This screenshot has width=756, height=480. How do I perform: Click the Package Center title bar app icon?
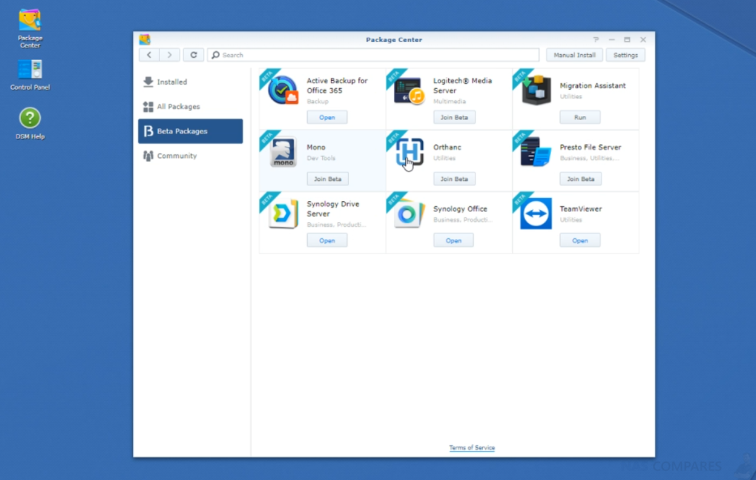click(x=145, y=40)
